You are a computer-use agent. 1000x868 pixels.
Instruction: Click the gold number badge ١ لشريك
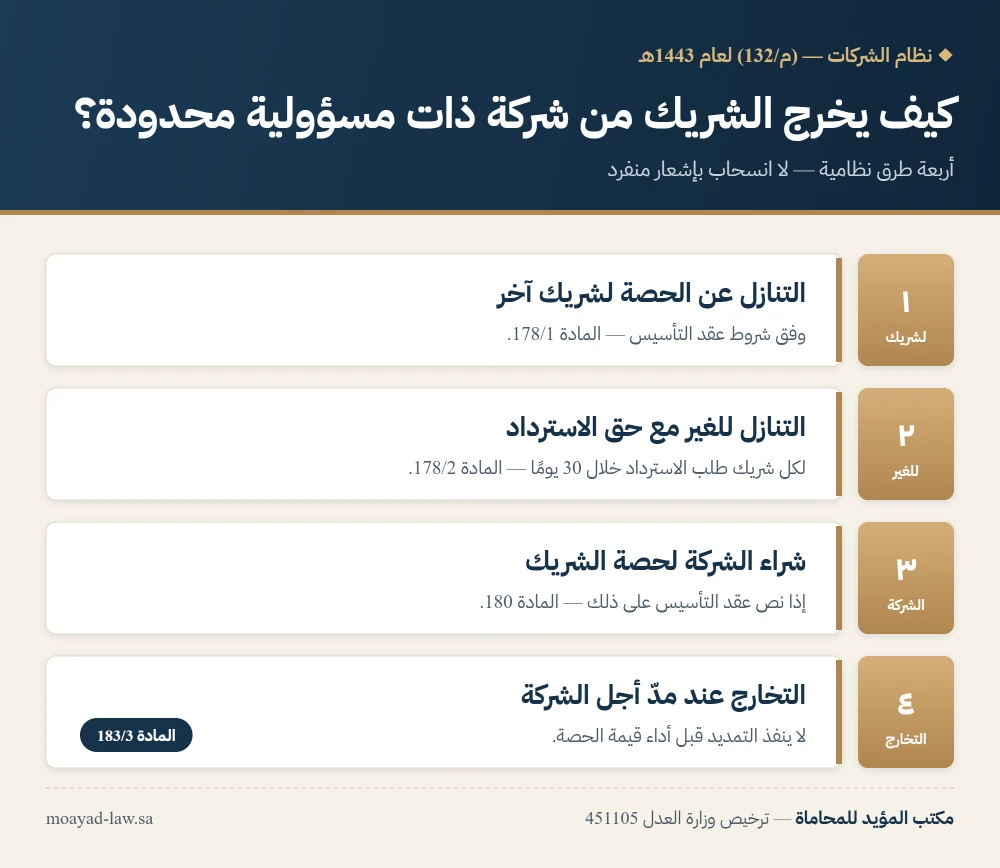coord(906,310)
